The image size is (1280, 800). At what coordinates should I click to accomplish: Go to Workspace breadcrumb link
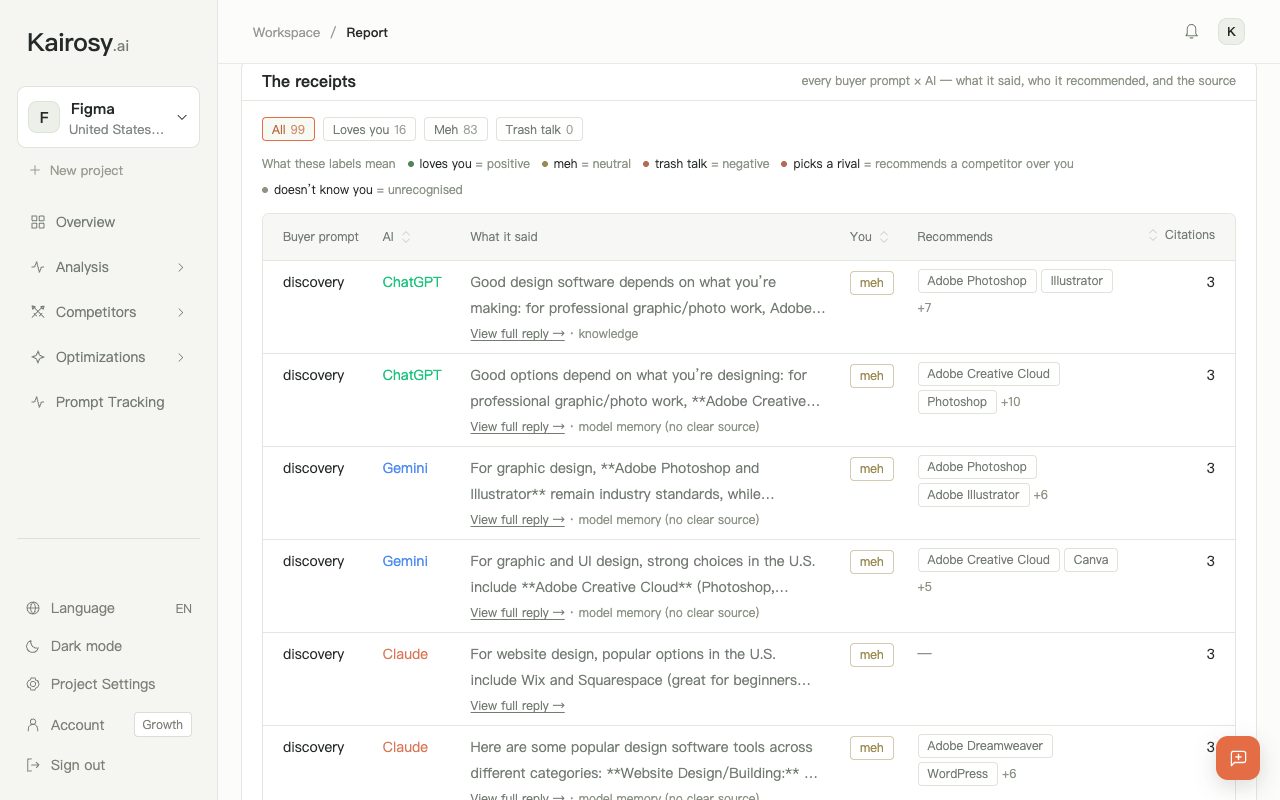pyautogui.click(x=286, y=32)
